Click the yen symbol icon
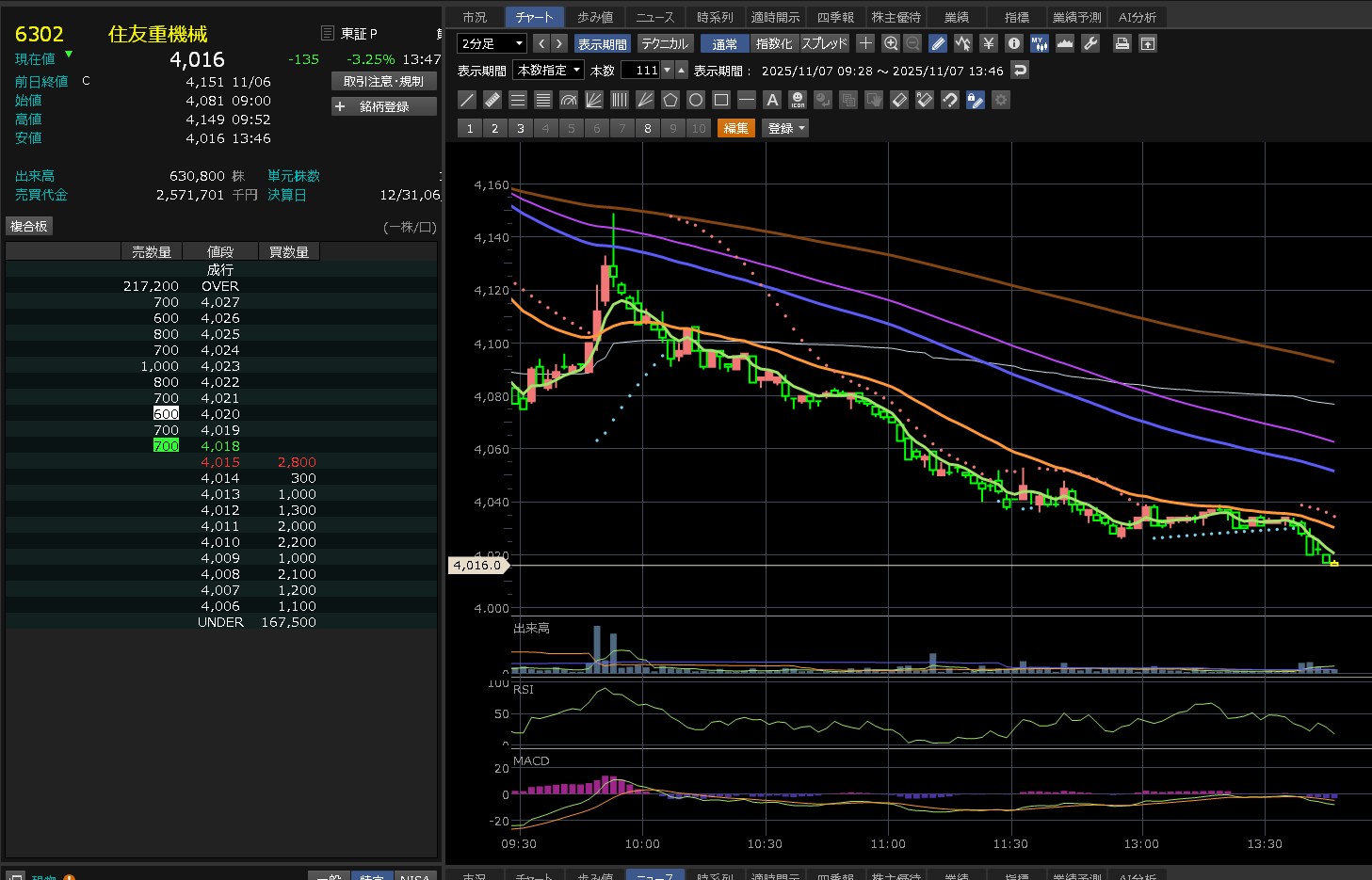The height and width of the screenshot is (880, 1372). (x=988, y=43)
